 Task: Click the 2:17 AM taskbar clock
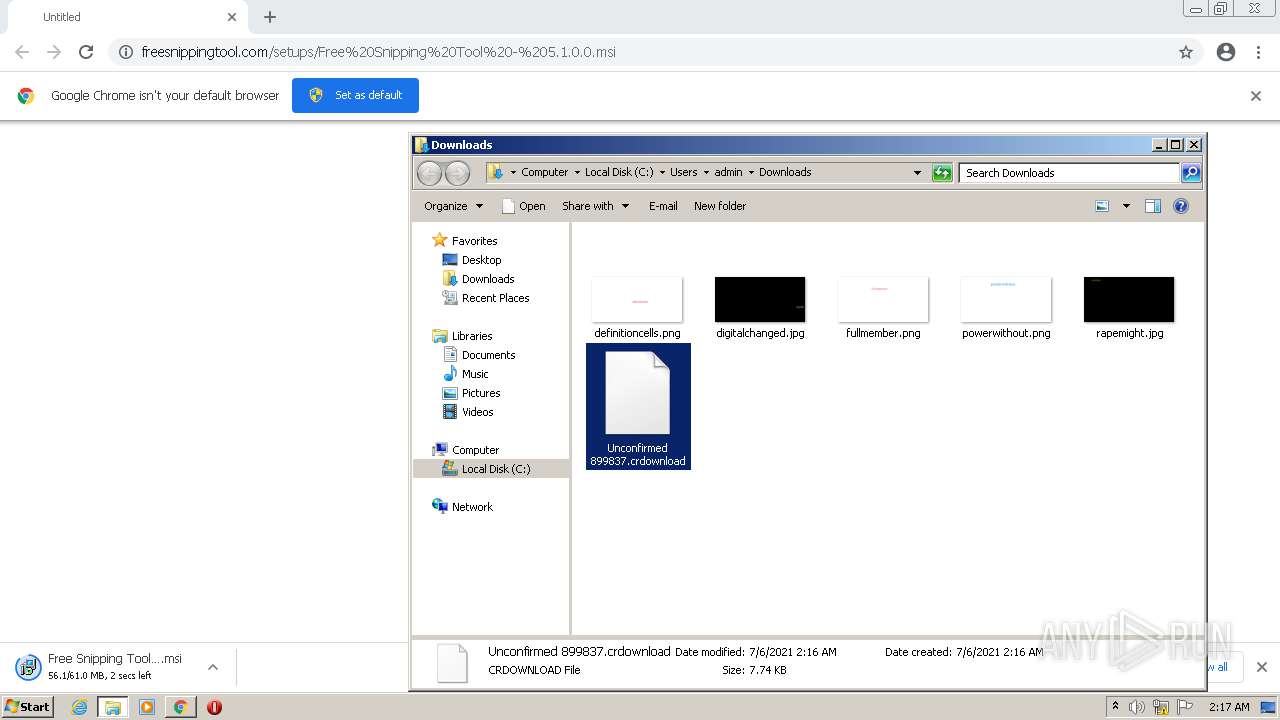tap(1229, 707)
